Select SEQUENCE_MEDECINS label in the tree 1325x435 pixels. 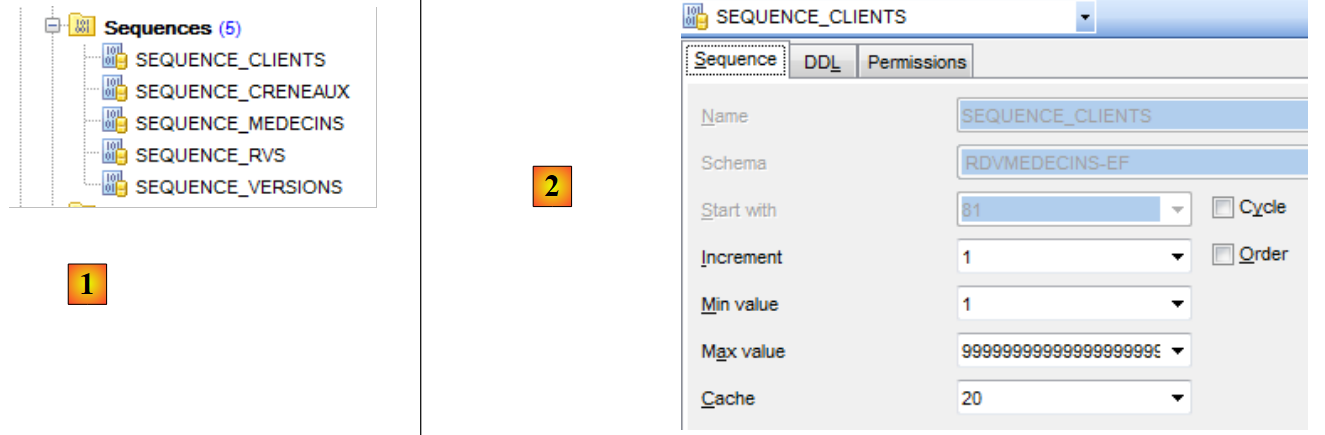239,124
